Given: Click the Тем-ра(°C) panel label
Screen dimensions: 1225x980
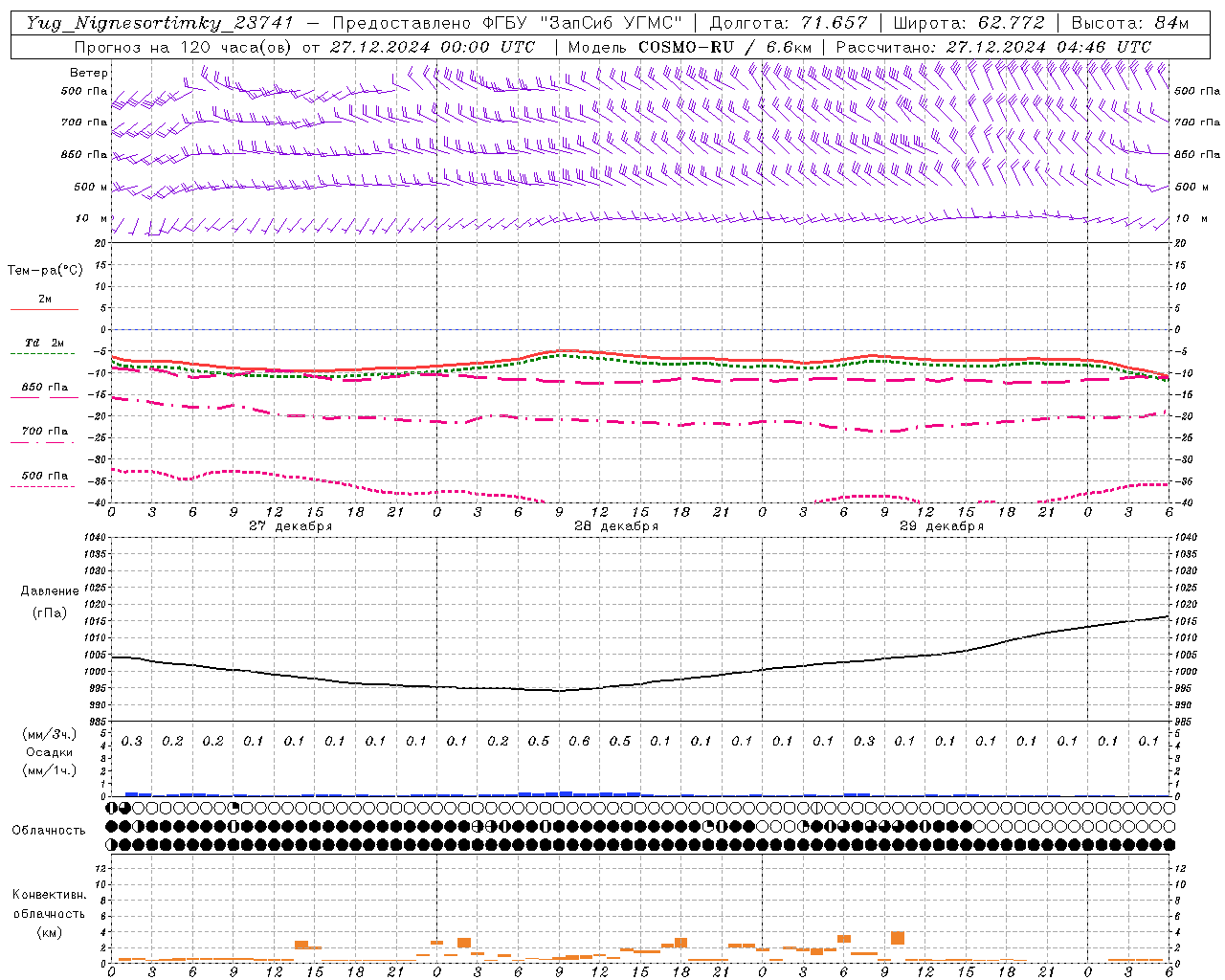Looking at the screenshot, I should coord(45,271).
